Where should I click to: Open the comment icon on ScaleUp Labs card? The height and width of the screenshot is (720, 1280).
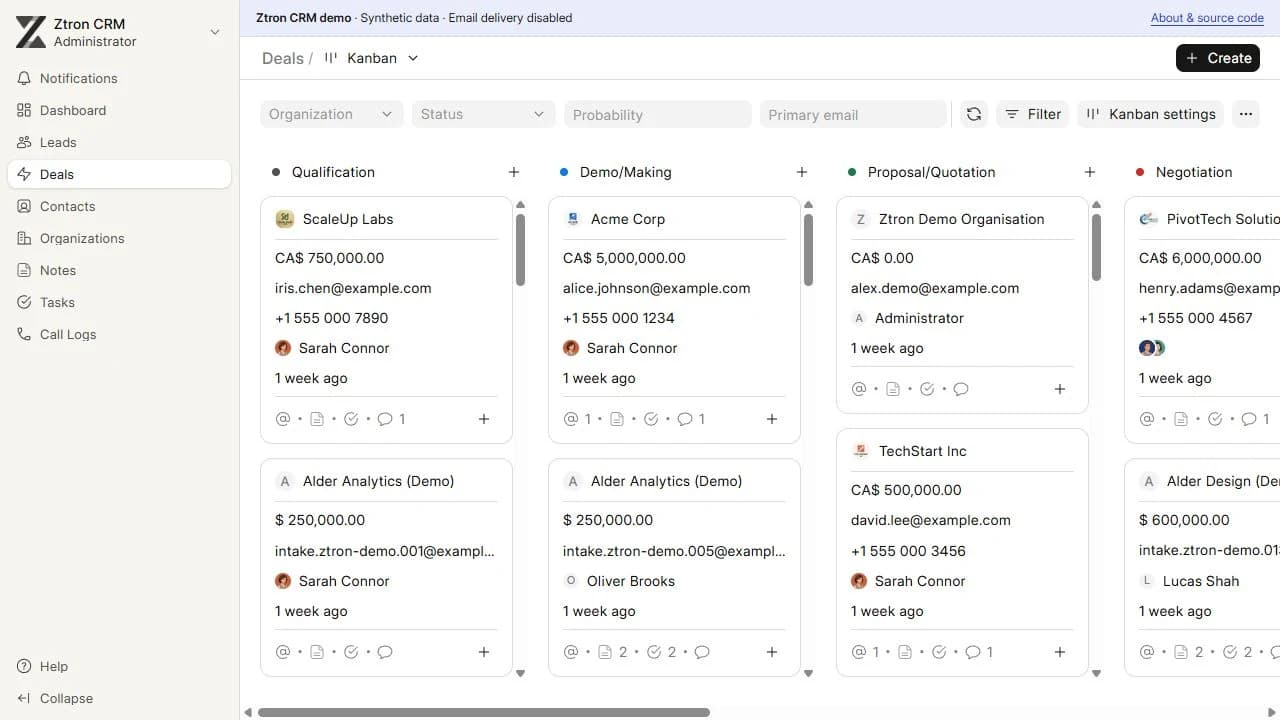[385, 419]
